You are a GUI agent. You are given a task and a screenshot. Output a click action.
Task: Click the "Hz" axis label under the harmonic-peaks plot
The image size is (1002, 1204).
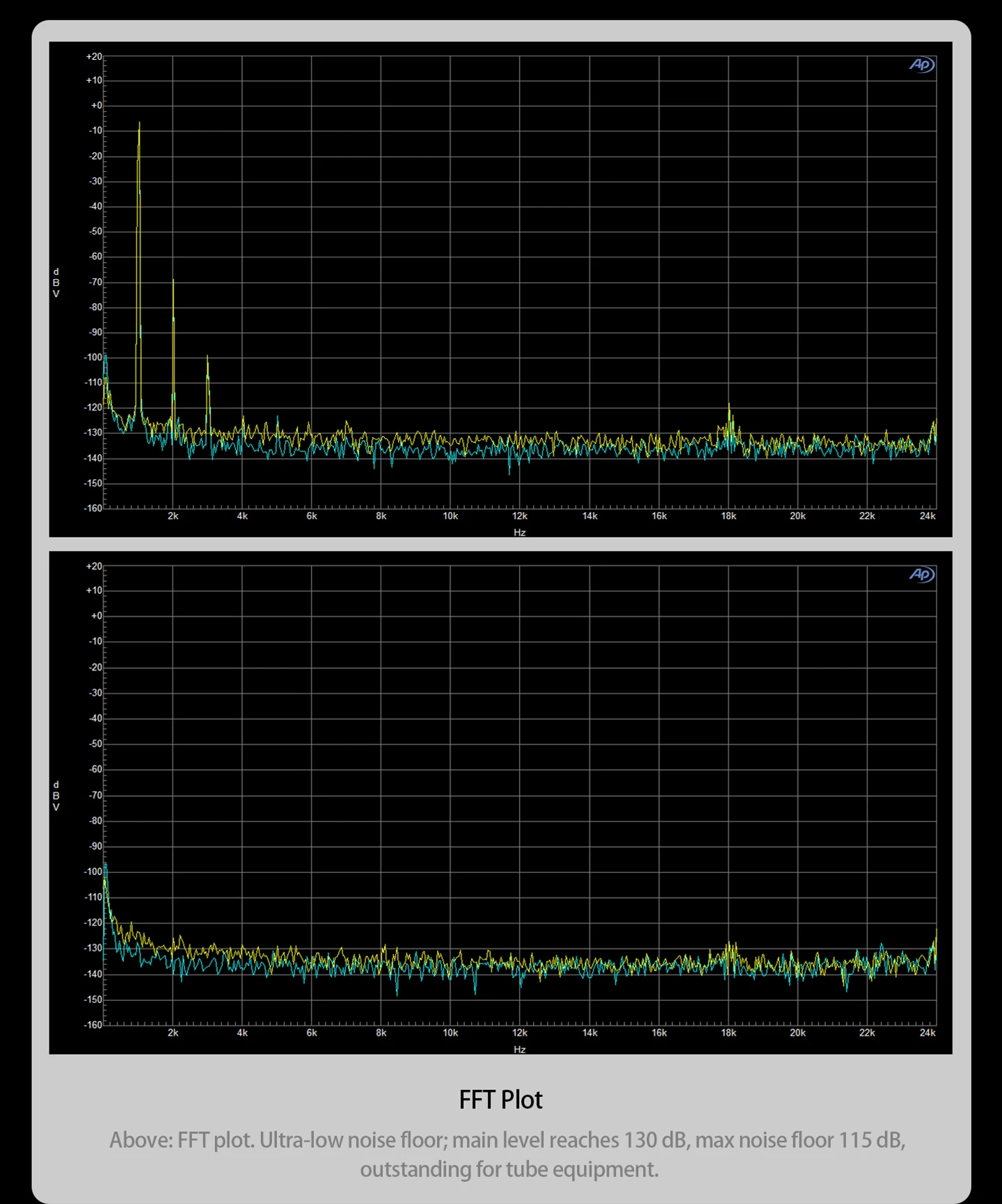pos(520,532)
